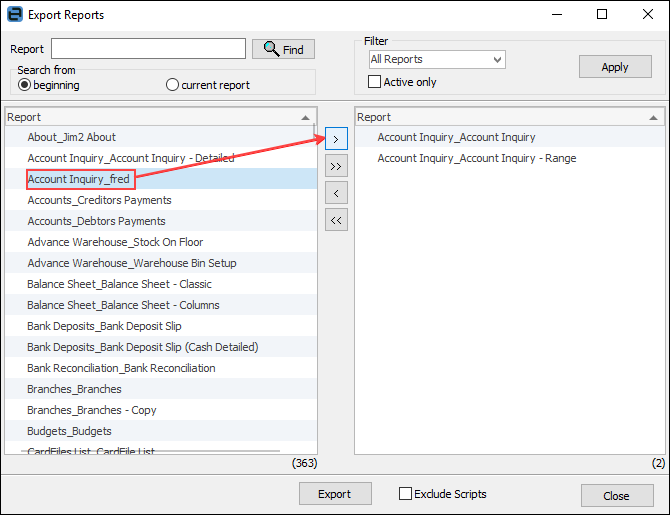670x515 pixels.
Task: Click the left list 'Report' column header
Action: 161,117
